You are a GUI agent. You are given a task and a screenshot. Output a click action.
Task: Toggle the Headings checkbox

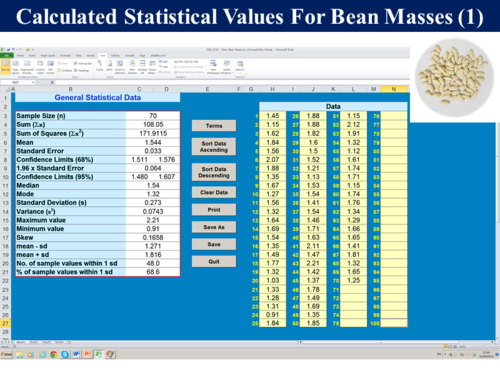tap(75, 70)
